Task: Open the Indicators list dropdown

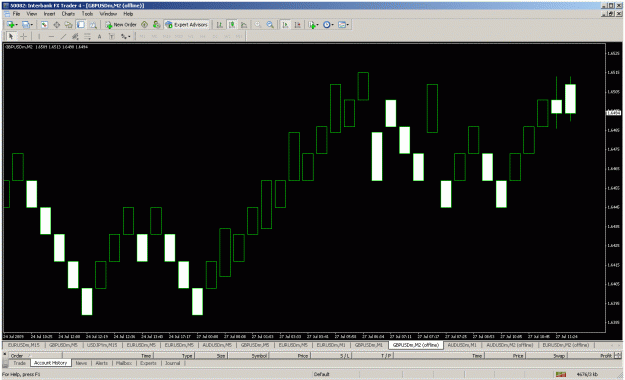Action: (313, 25)
